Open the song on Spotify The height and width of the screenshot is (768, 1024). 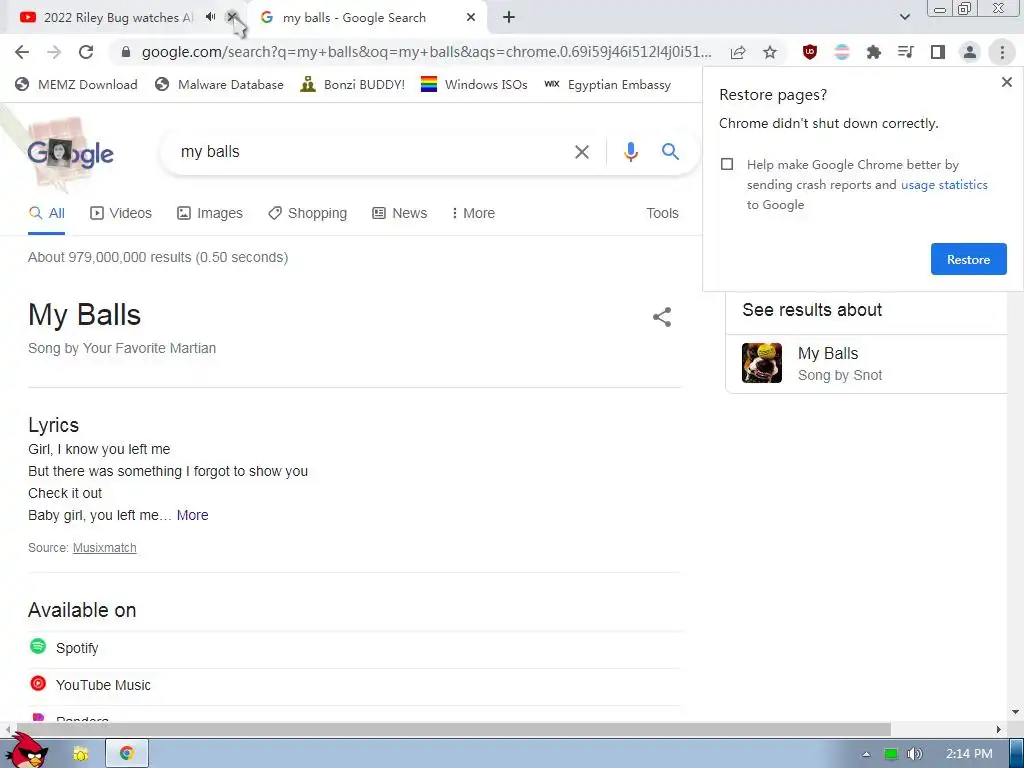[355, 648]
